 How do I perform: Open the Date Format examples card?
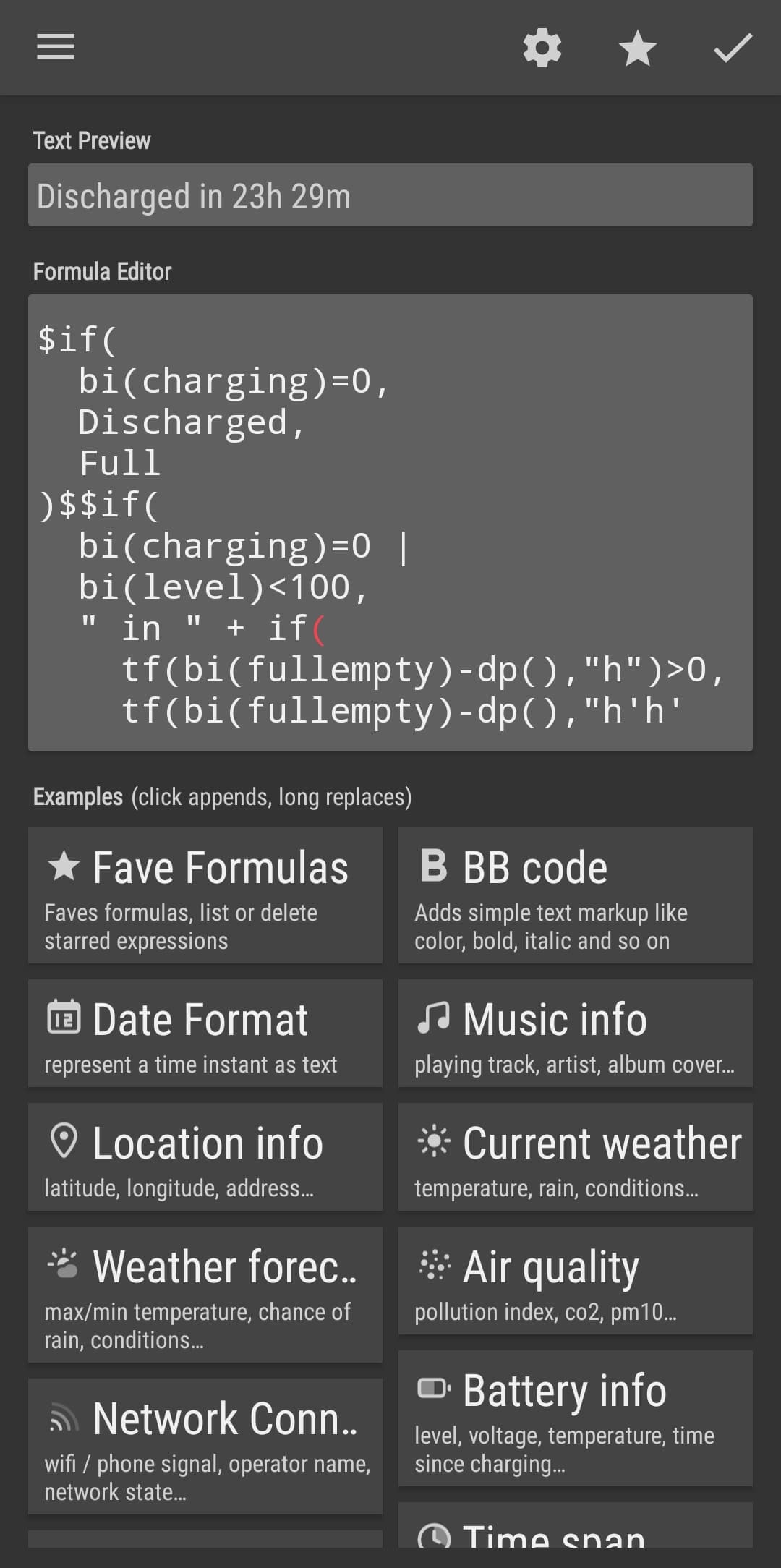point(205,1033)
